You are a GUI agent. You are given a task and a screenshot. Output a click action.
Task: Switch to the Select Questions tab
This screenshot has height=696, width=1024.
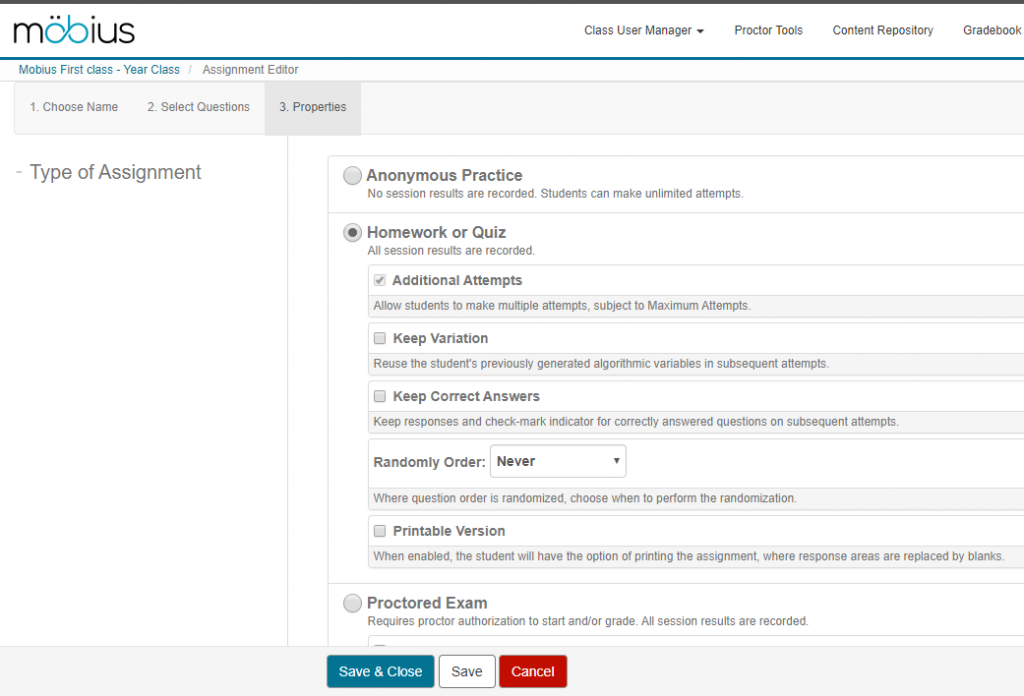click(197, 107)
